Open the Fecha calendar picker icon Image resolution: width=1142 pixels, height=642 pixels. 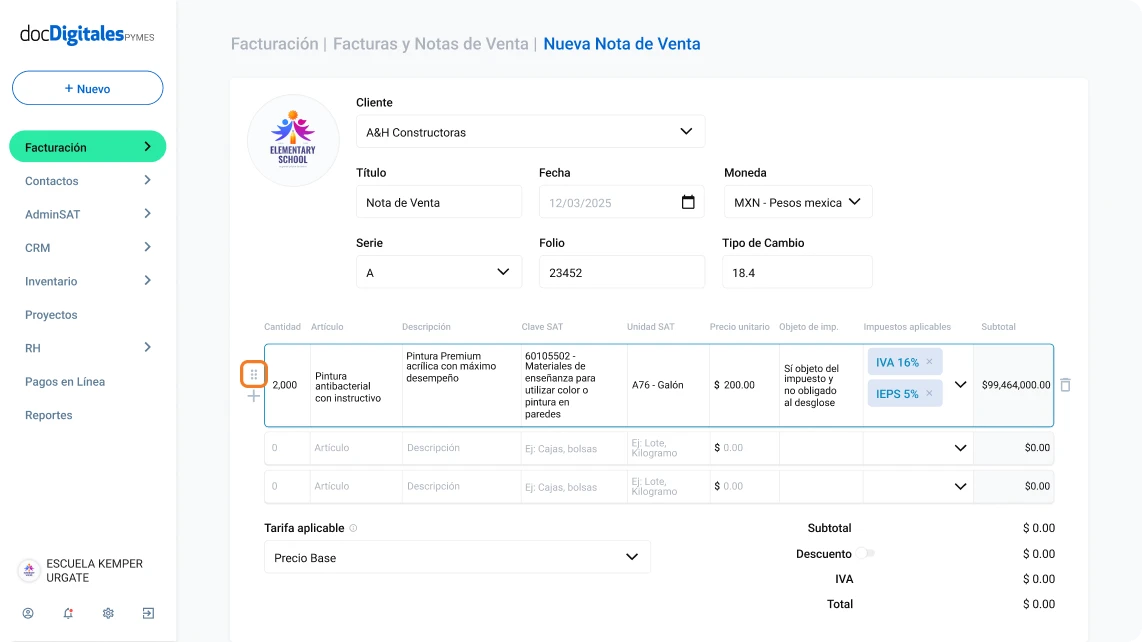coord(688,202)
